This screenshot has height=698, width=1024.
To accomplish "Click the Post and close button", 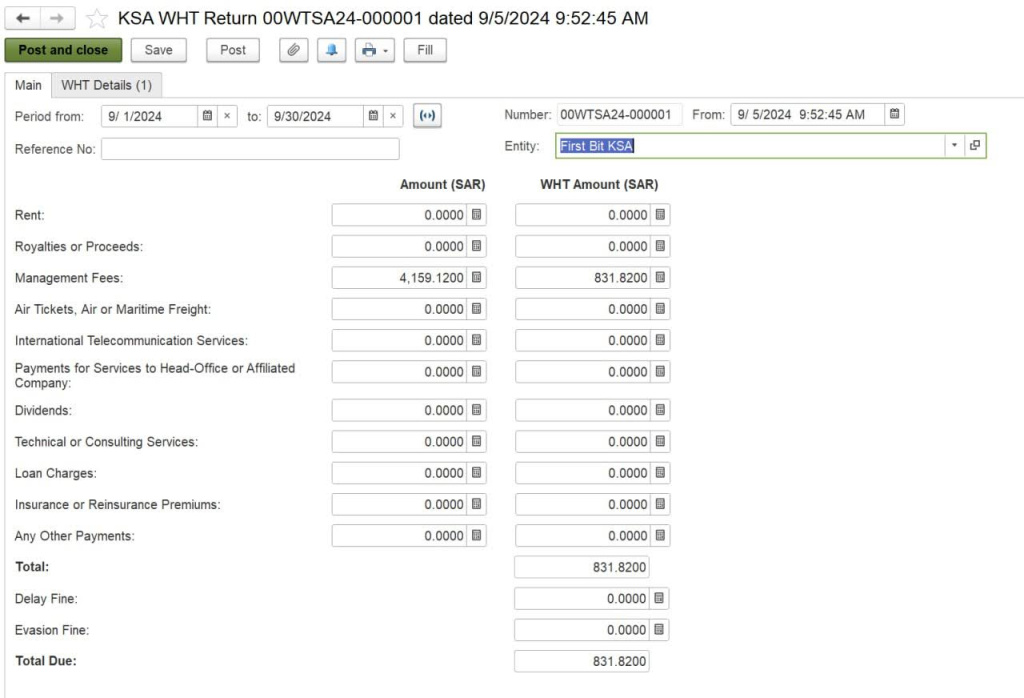I will click(x=62, y=50).
